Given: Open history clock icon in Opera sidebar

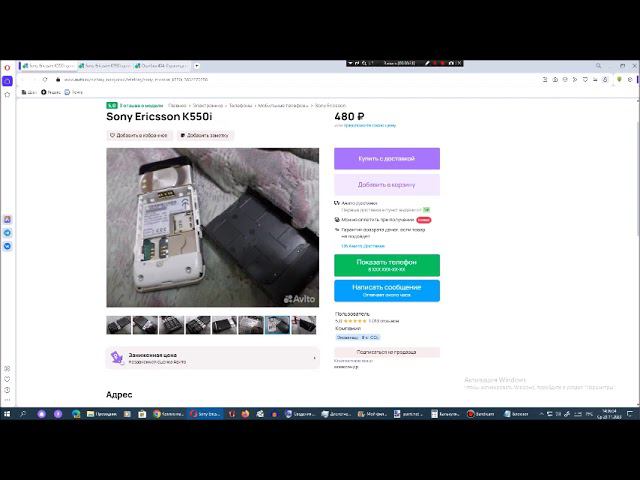Looking at the screenshot, I should point(7,390).
